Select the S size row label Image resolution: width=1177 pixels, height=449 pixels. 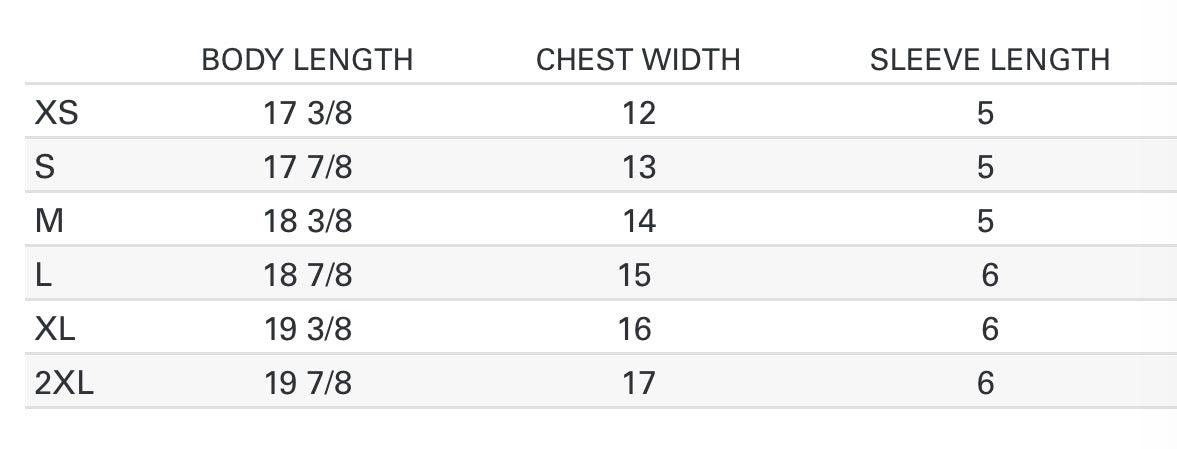45,167
